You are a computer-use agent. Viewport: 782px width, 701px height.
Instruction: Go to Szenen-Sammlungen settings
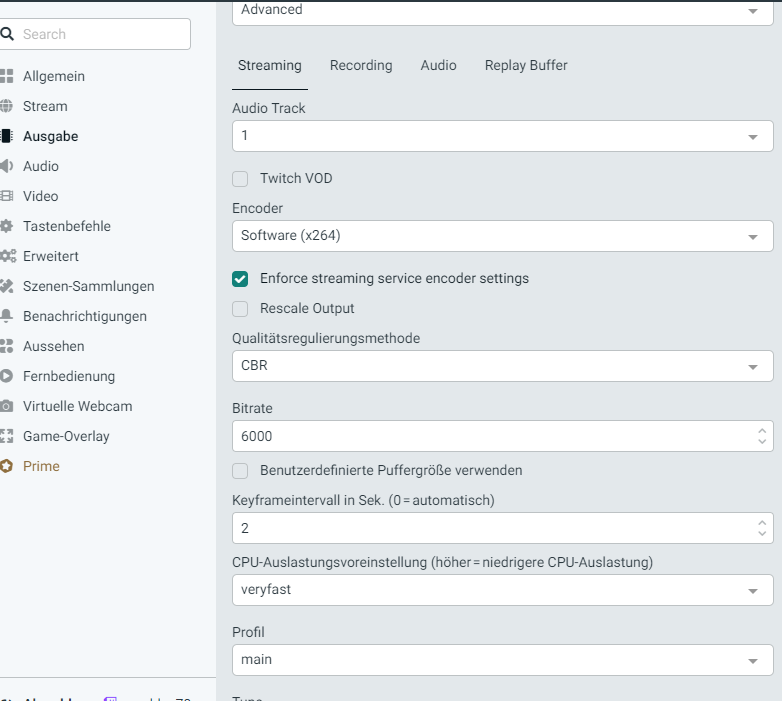[x=88, y=286]
